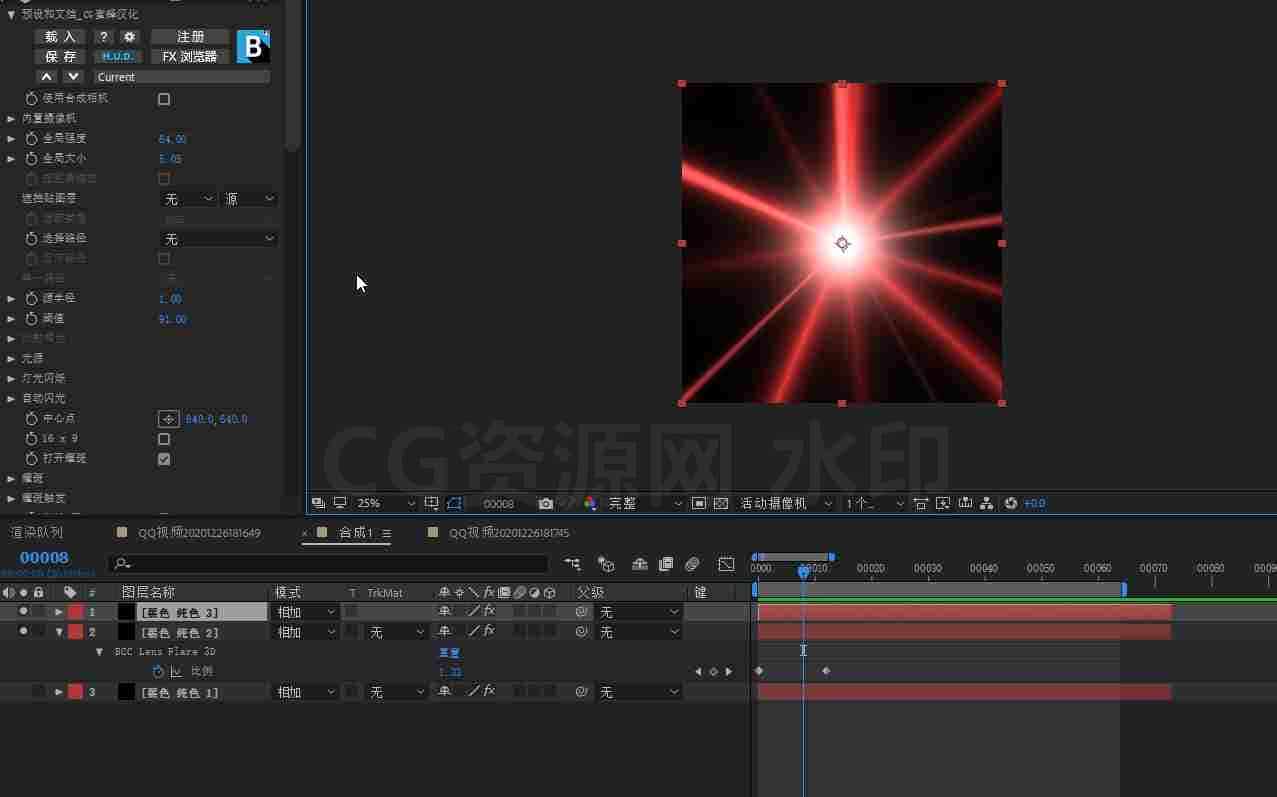1277x797 pixels.
Task: Uncheck the 打开耀斑 checkbox
Action: [164, 459]
